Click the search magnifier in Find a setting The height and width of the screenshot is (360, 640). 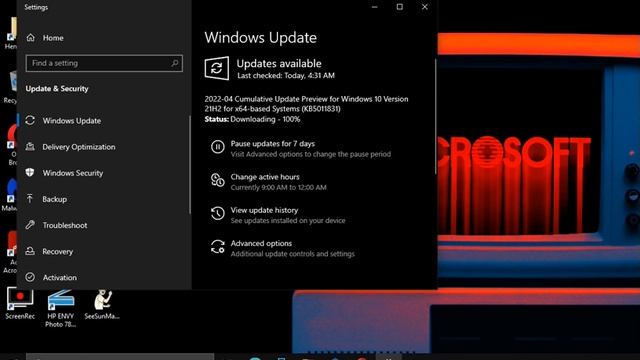click(175, 63)
